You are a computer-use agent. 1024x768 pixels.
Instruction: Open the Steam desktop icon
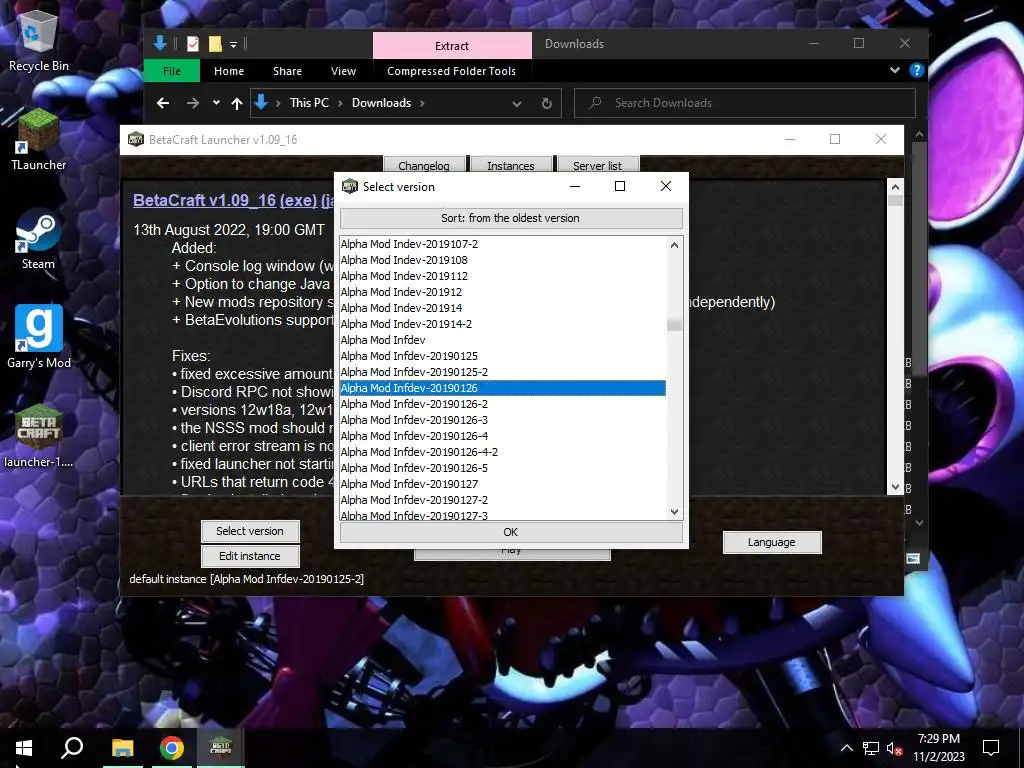click(x=39, y=239)
